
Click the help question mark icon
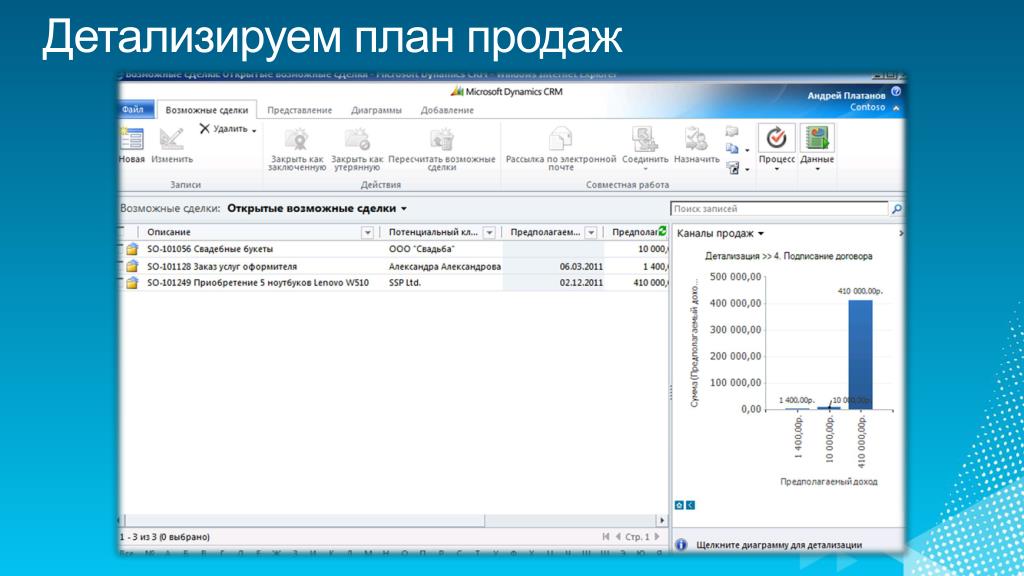[x=896, y=91]
